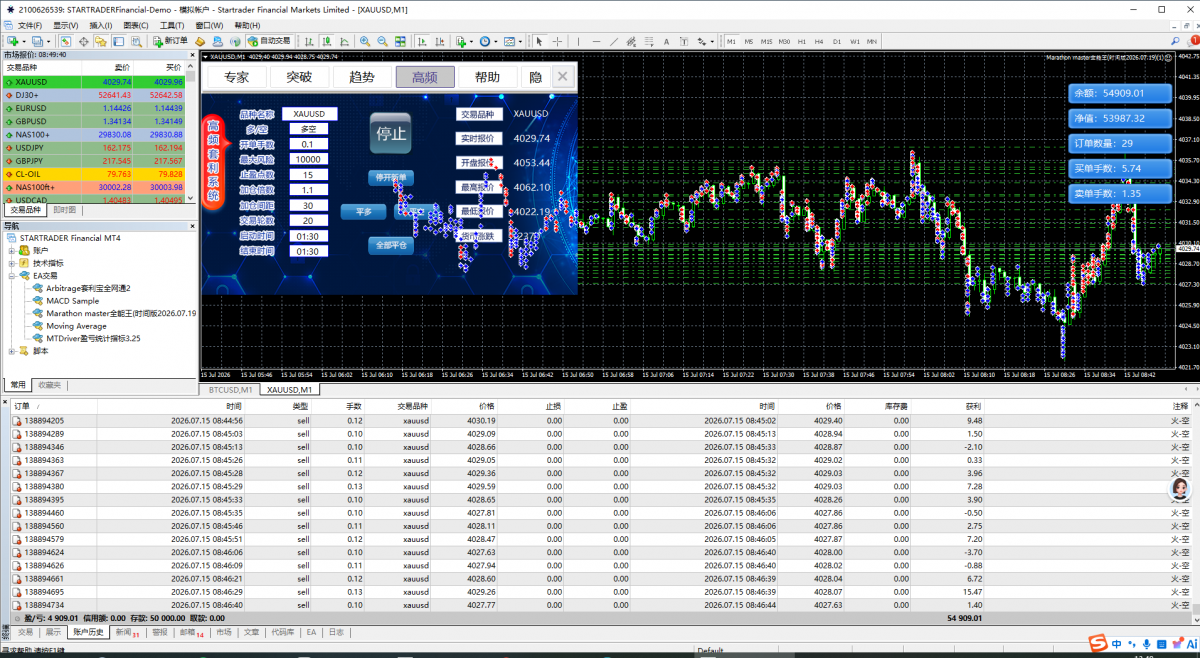The height and width of the screenshot is (658, 1200).
Task: Select the horizontal line drawing tool
Action: pyautogui.click(x=596, y=41)
